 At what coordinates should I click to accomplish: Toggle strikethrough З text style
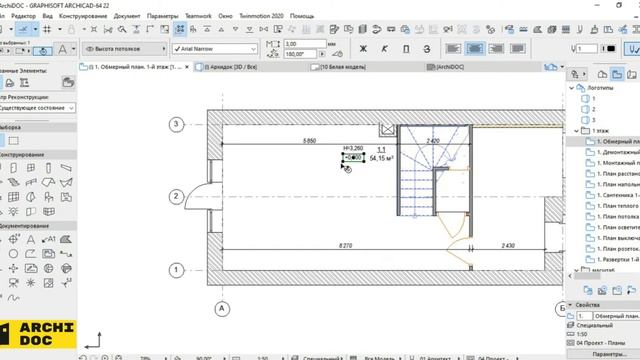tap(427, 49)
